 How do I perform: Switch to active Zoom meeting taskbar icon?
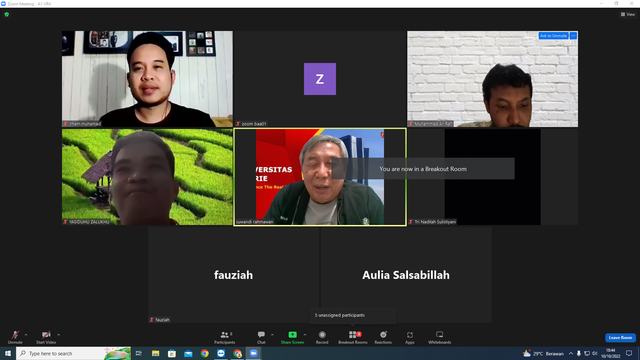(253, 353)
